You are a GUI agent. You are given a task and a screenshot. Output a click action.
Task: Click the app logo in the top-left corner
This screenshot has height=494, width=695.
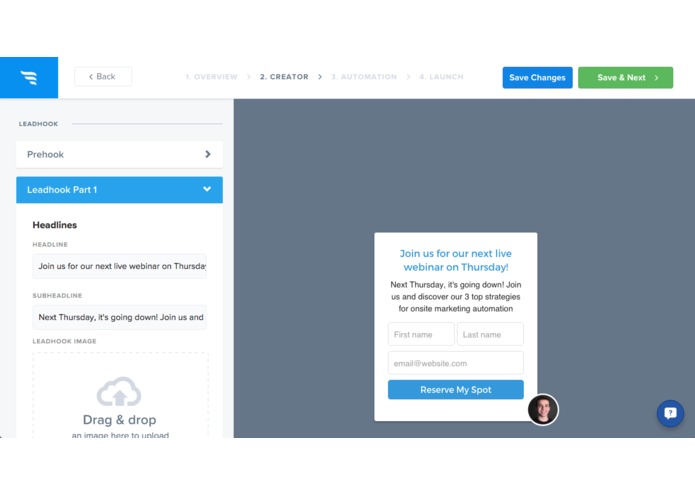29,78
